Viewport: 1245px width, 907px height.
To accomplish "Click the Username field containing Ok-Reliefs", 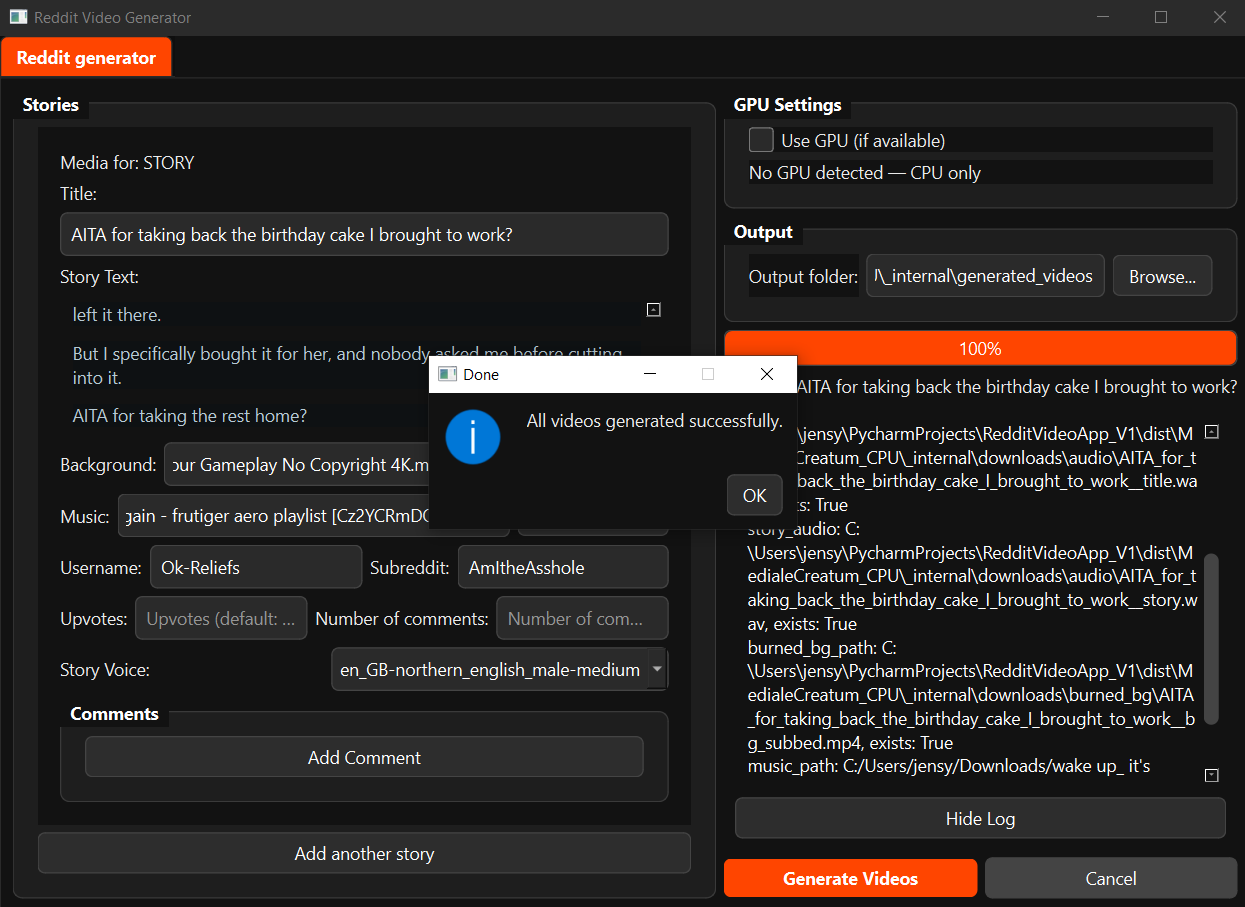I will click(x=256, y=567).
